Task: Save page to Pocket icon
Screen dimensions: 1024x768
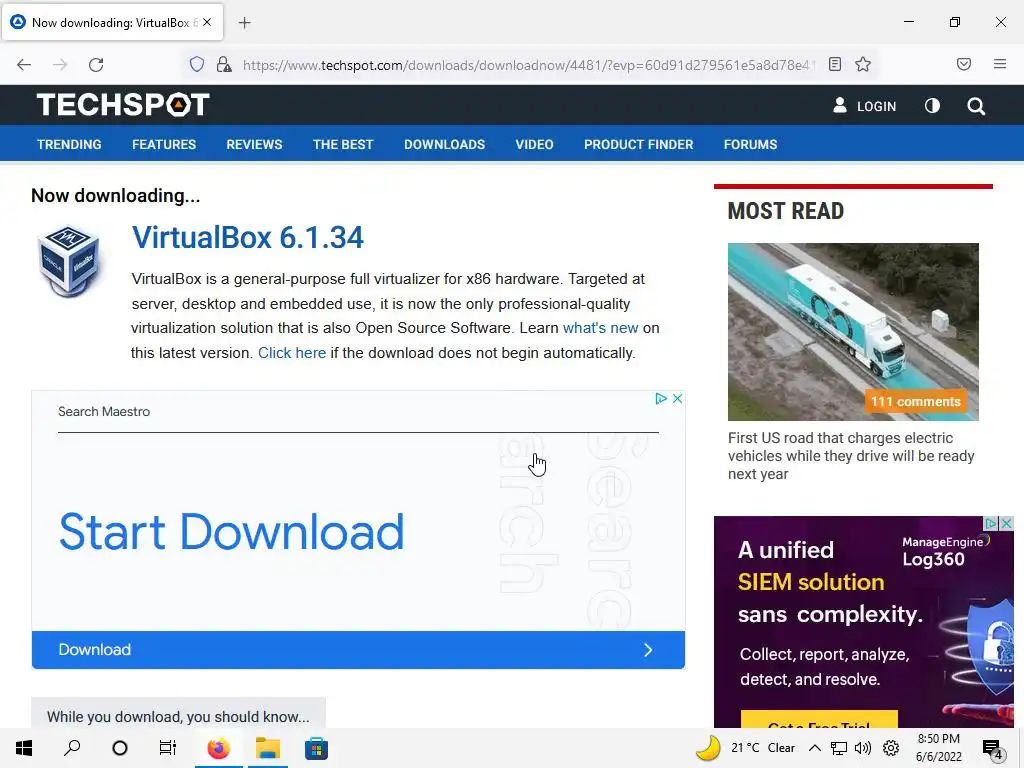Action: point(964,64)
